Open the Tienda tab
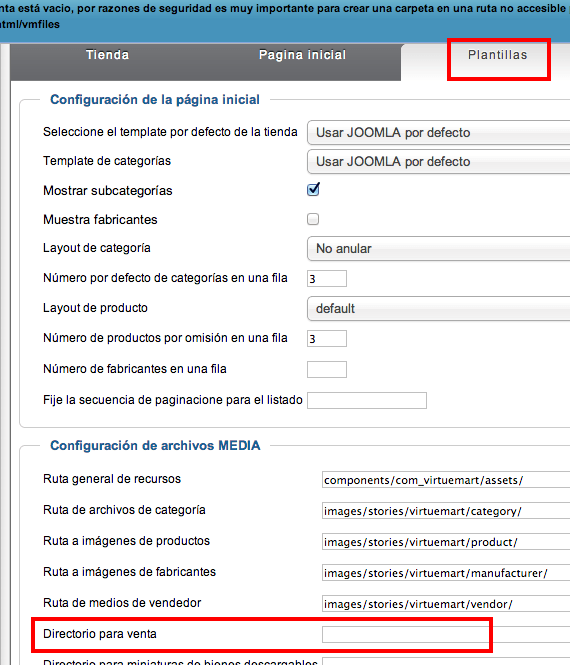 pos(107,55)
